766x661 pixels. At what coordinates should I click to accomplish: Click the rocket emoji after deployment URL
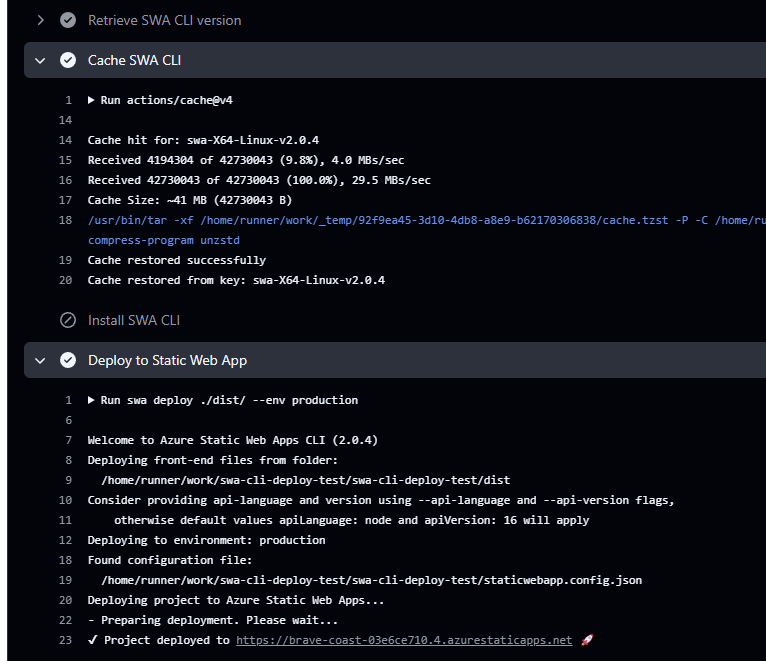pos(587,640)
